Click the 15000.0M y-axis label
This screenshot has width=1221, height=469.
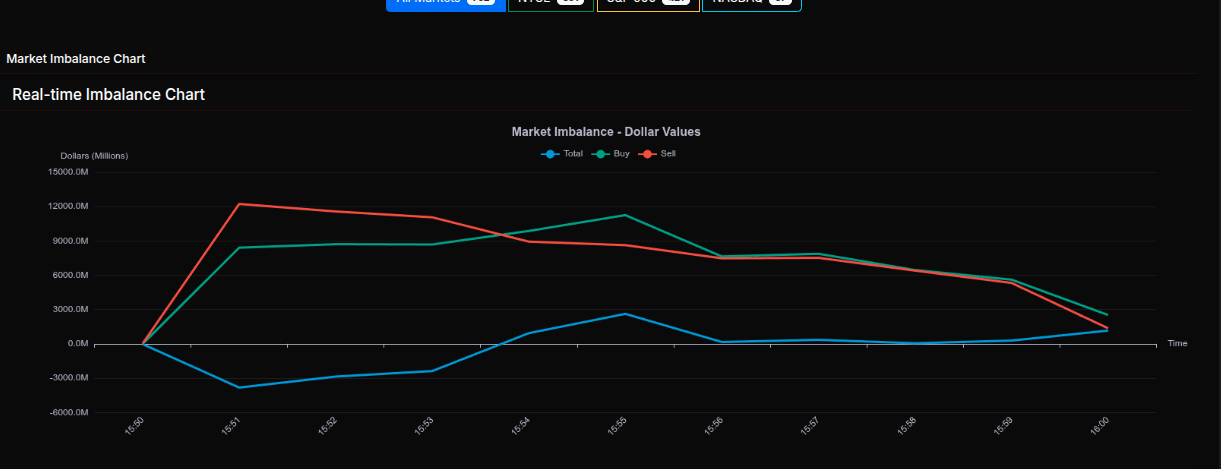(x=68, y=172)
